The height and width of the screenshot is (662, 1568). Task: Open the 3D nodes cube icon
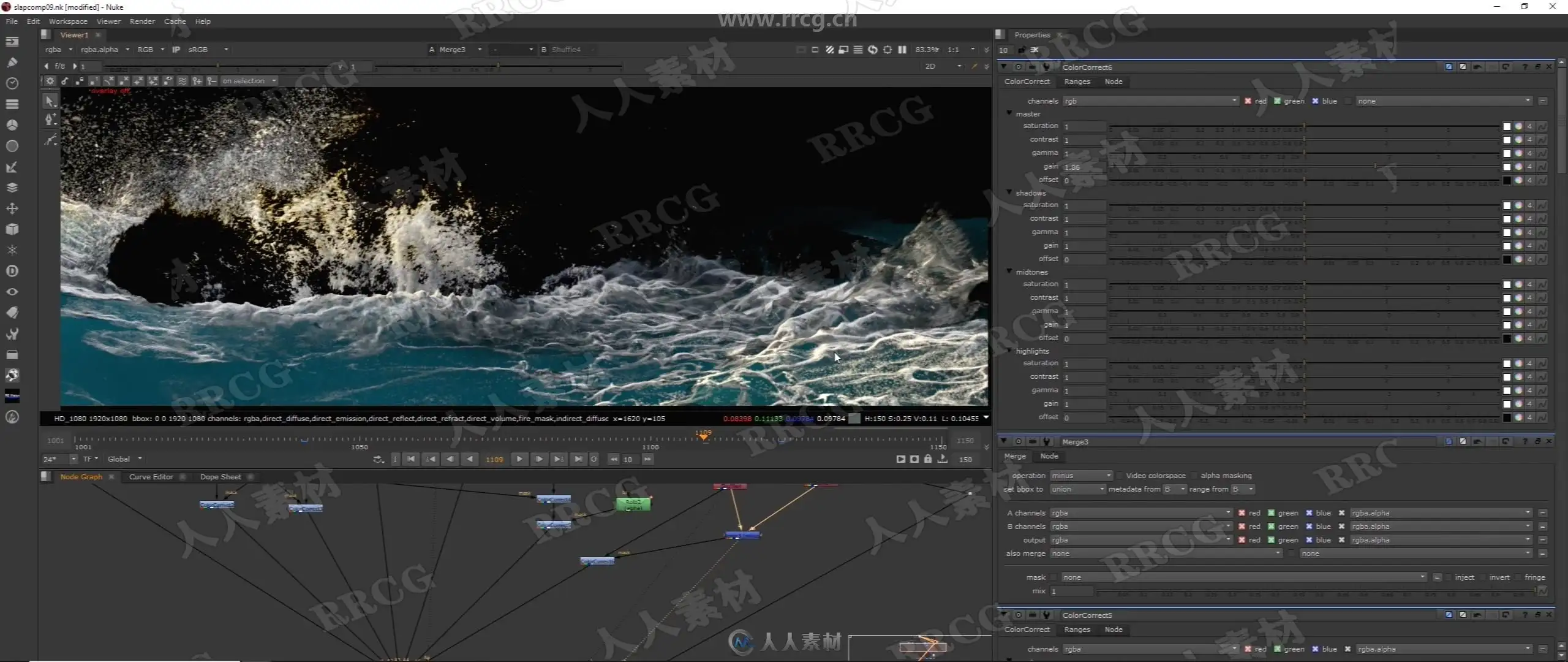(12, 229)
